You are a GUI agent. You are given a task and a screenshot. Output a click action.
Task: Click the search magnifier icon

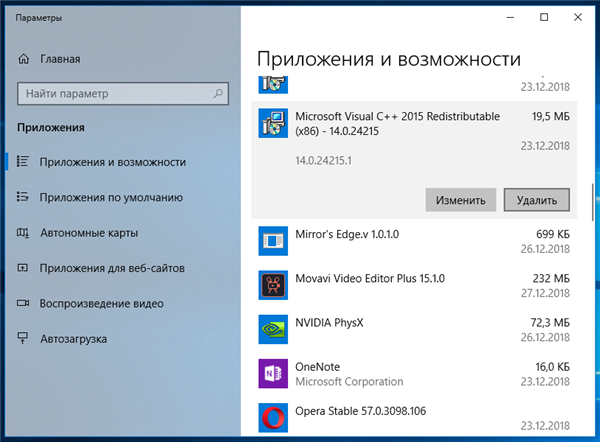click(218, 93)
